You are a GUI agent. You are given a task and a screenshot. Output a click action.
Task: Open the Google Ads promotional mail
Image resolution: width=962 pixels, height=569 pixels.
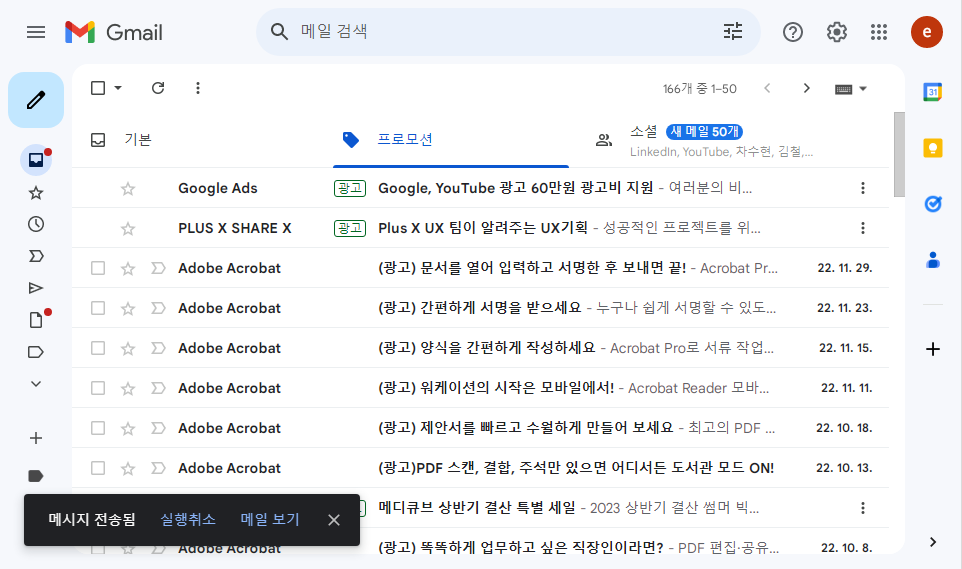click(480, 188)
